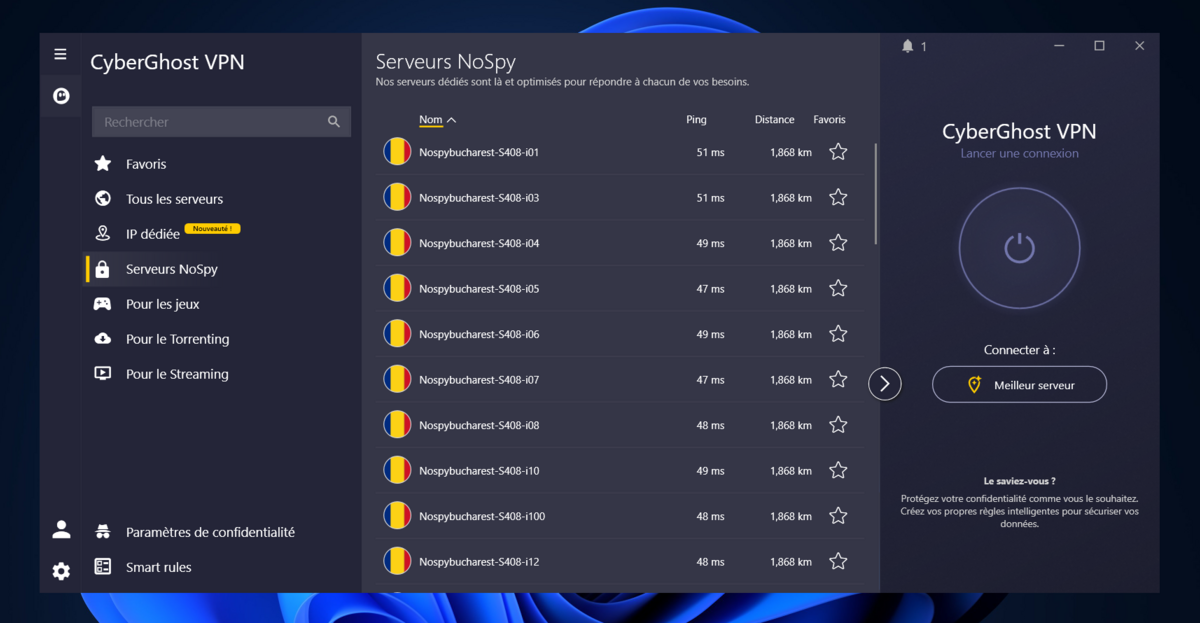Favorite server Nospybucharest-S408-i05
The height and width of the screenshot is (623, 1200).
pos(838,289)
